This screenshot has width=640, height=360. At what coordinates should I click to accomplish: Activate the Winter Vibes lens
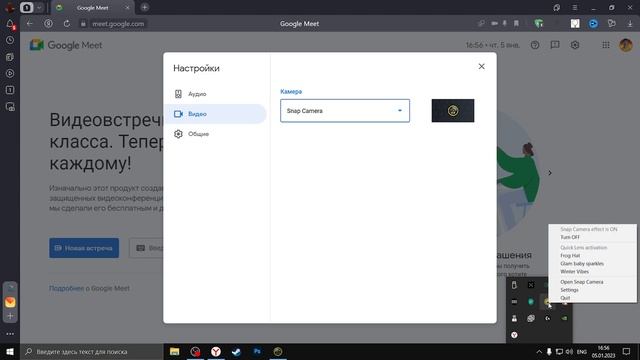click(x=574, y=271)
